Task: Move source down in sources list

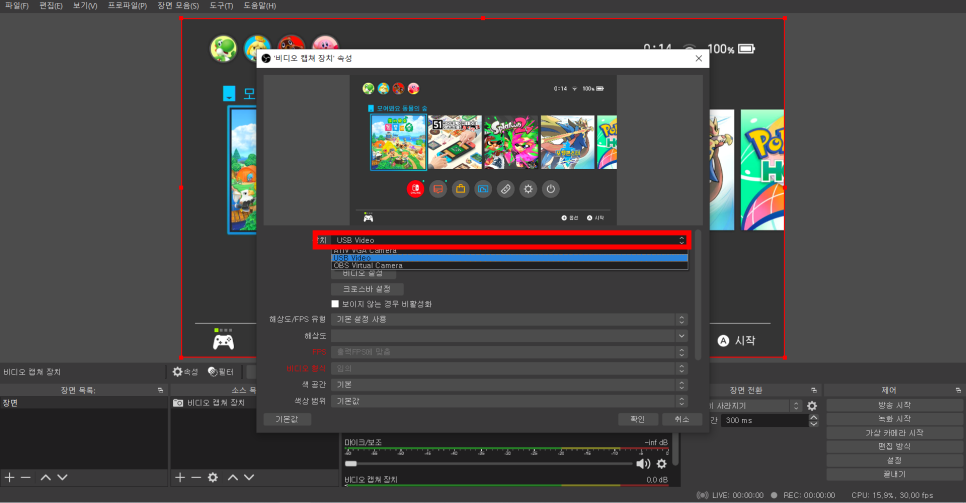Action: tap(249, 477)
